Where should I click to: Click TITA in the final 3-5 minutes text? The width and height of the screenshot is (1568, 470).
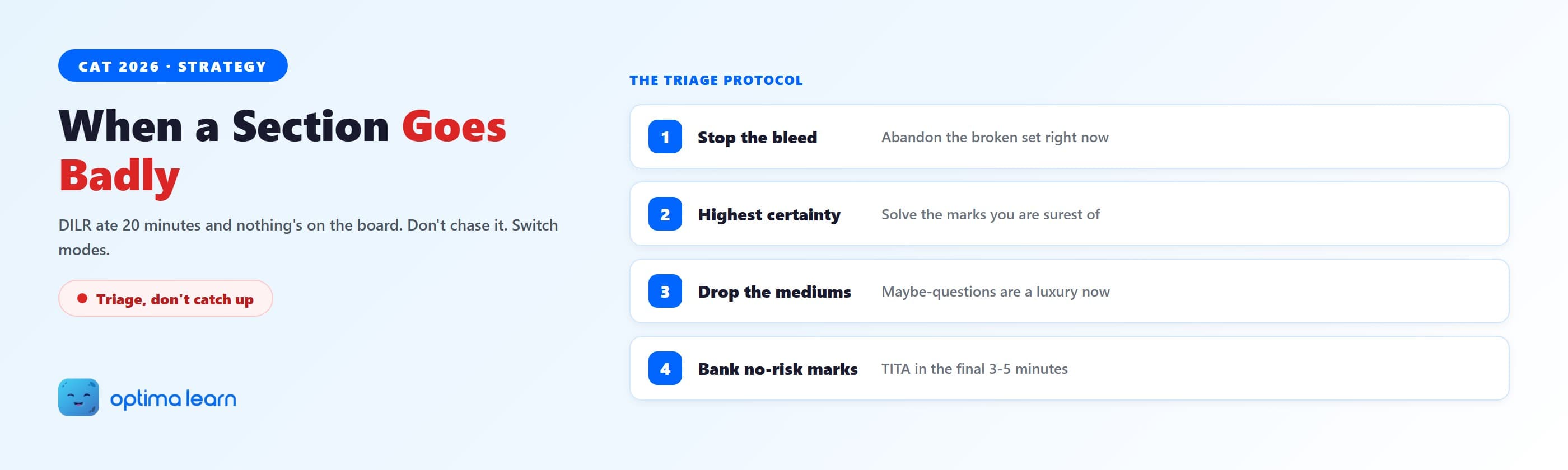click(974, 369)
